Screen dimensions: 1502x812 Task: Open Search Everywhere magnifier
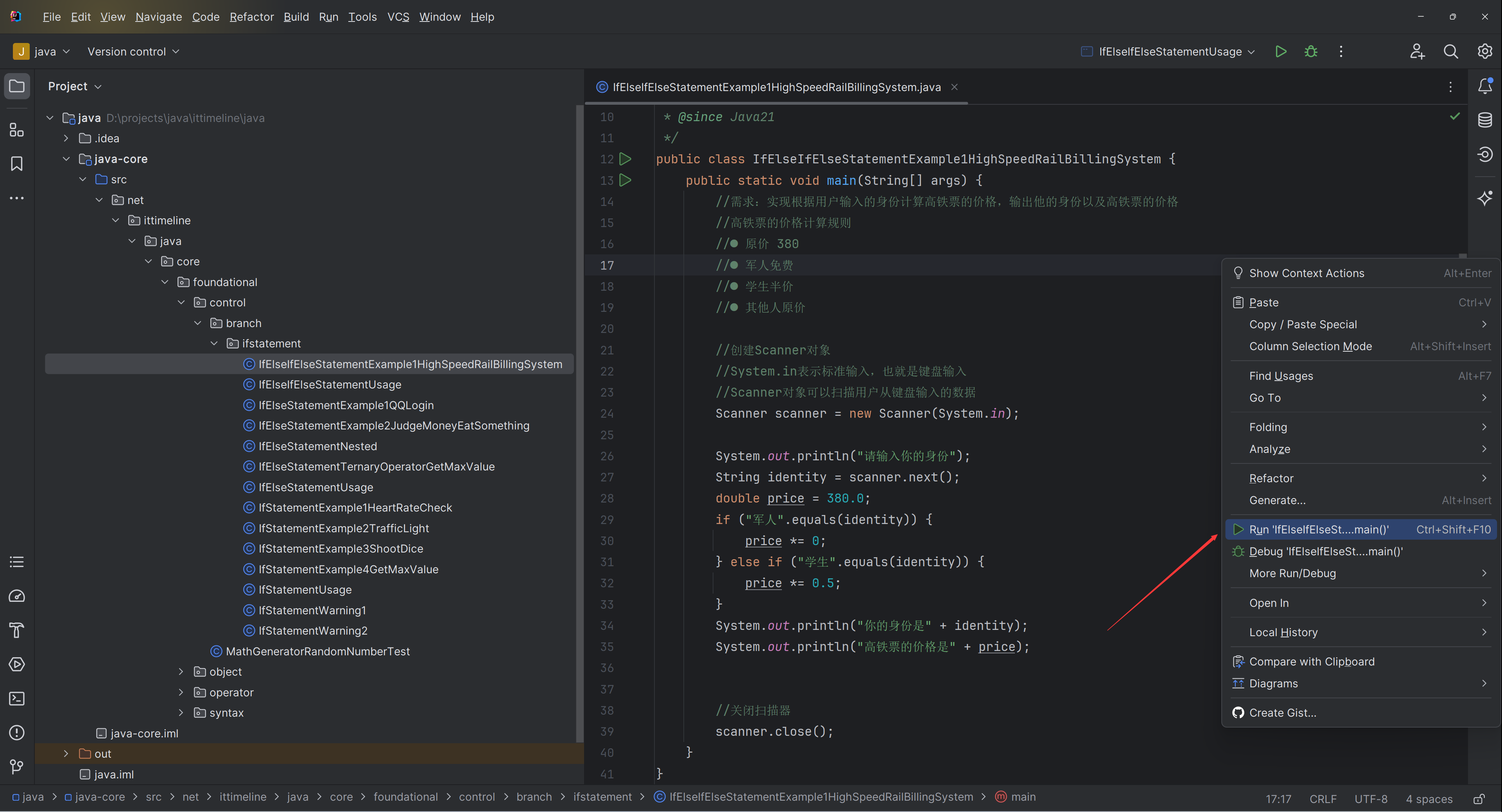[x=1451, y=51]
